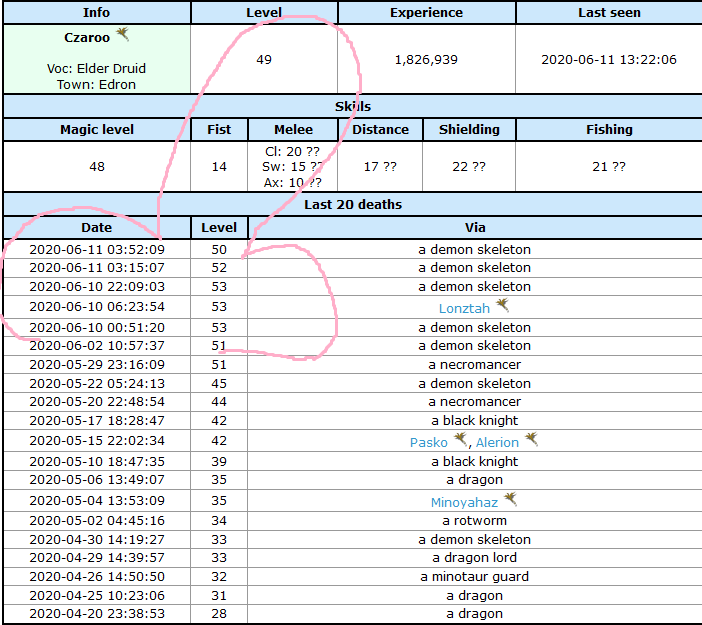The image size is (702, 625).
Task: Click the 'a minotaur guard' death entry
Action: [475, 576]
